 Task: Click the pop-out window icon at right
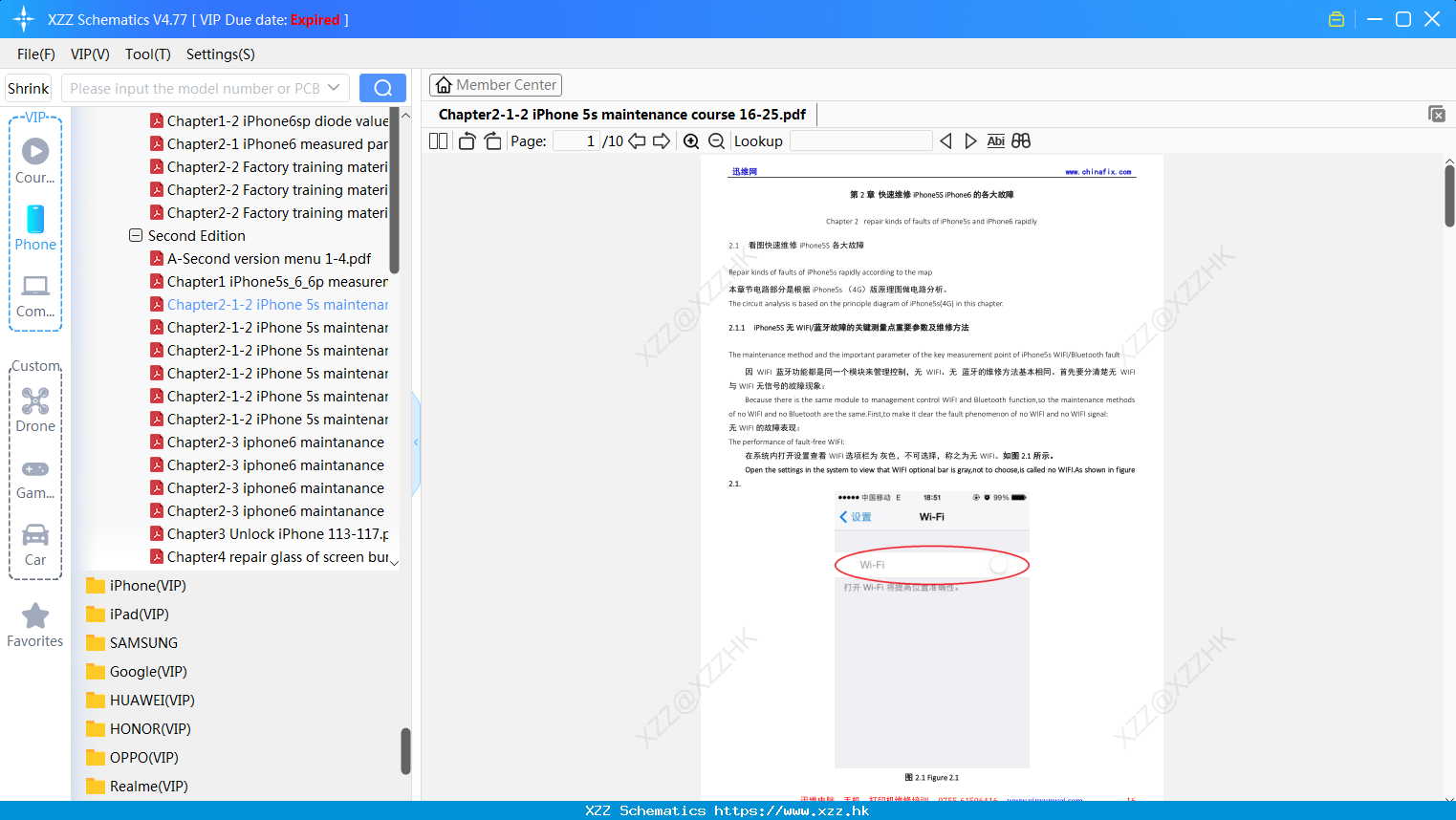point(1437,114)
